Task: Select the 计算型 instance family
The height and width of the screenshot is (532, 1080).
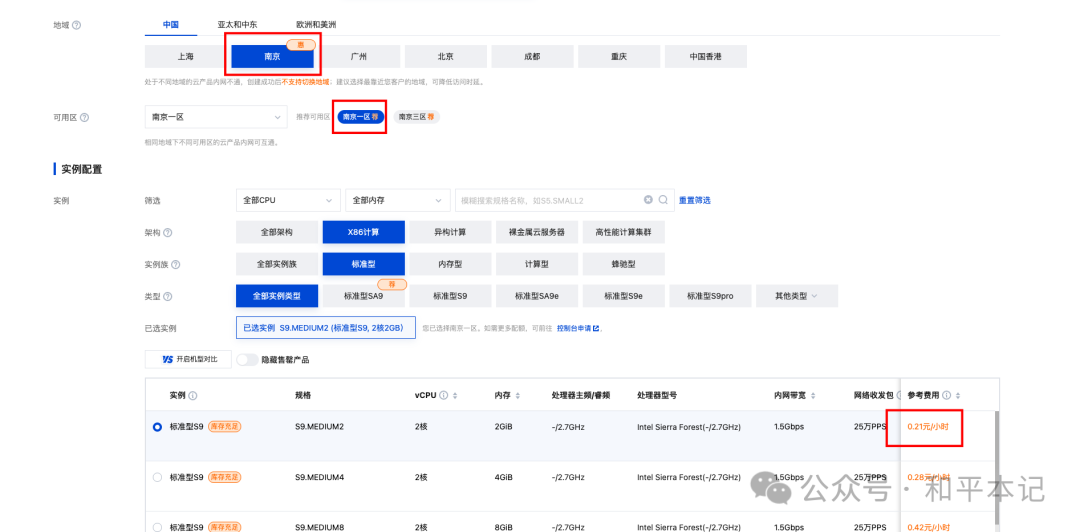Action: click(537, 264)
